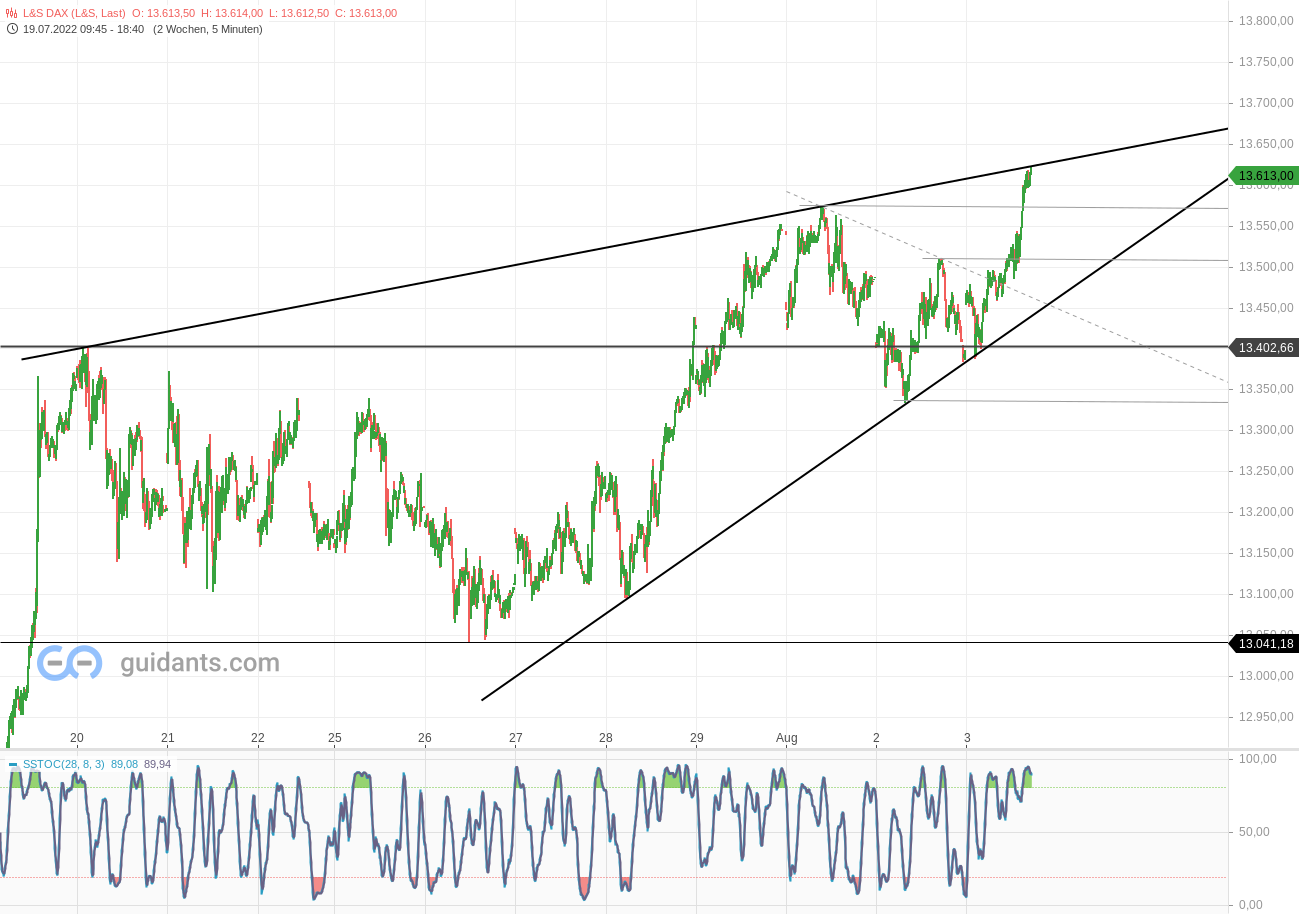Image resolution: width=1299 pixels, height=914 pixels.
Task: Click the date range text 19.07.2022 09:45 - 18:40
Action: click(x=85, y=30)
